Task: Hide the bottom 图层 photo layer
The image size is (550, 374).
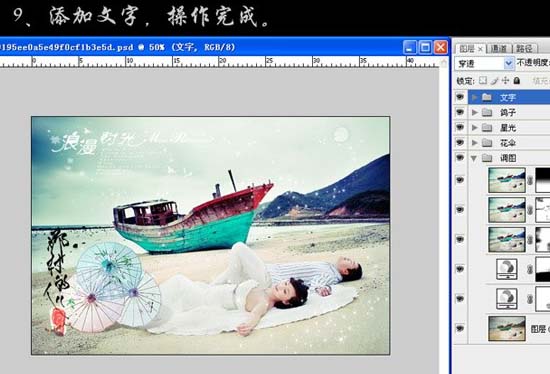Action: (460, 328)
